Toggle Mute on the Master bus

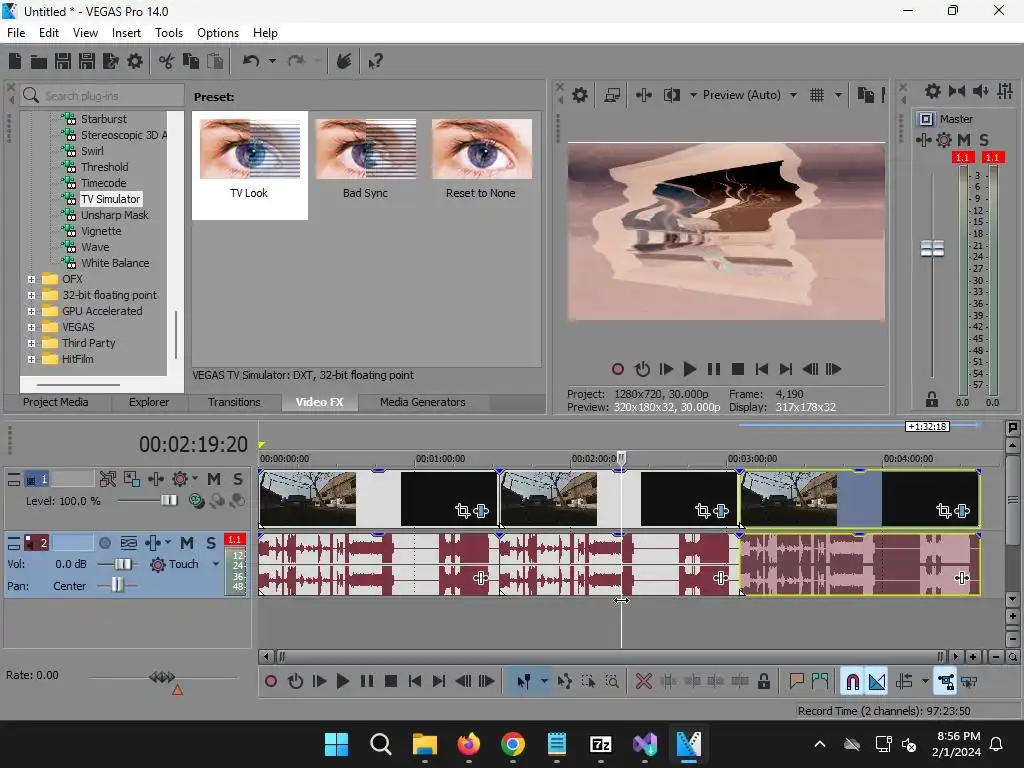click(963, 140)
